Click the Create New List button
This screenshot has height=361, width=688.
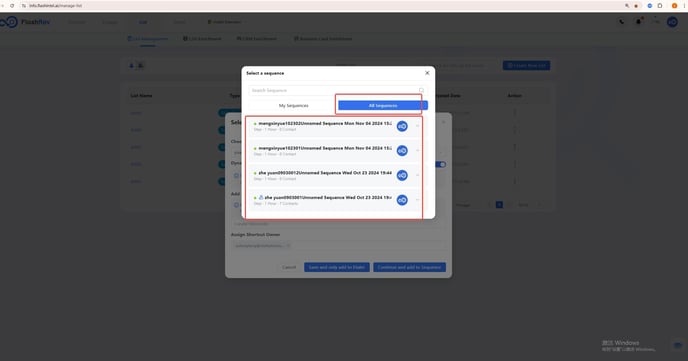point(526,65)
